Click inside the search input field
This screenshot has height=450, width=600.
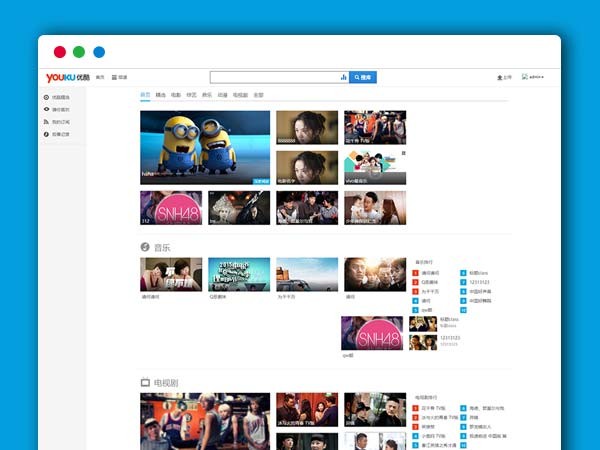[x=273, y=77]
